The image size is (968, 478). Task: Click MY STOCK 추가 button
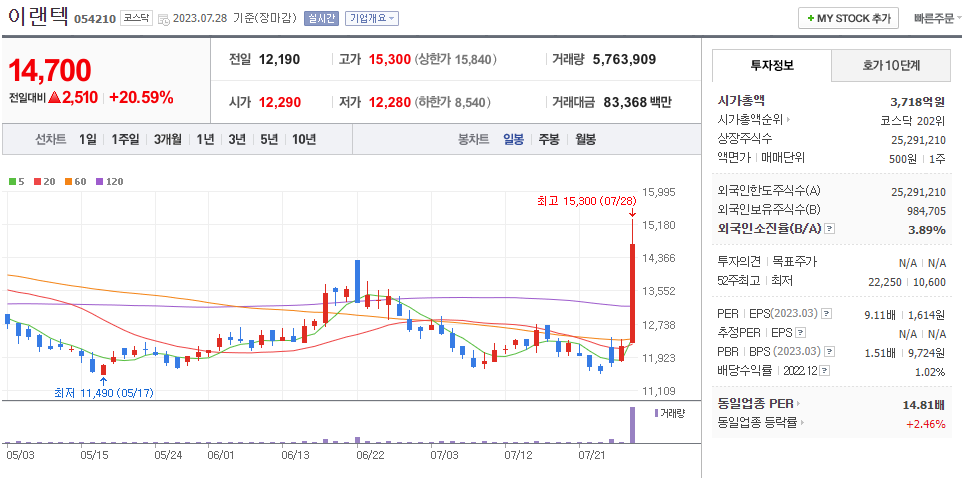coord(848,19)
